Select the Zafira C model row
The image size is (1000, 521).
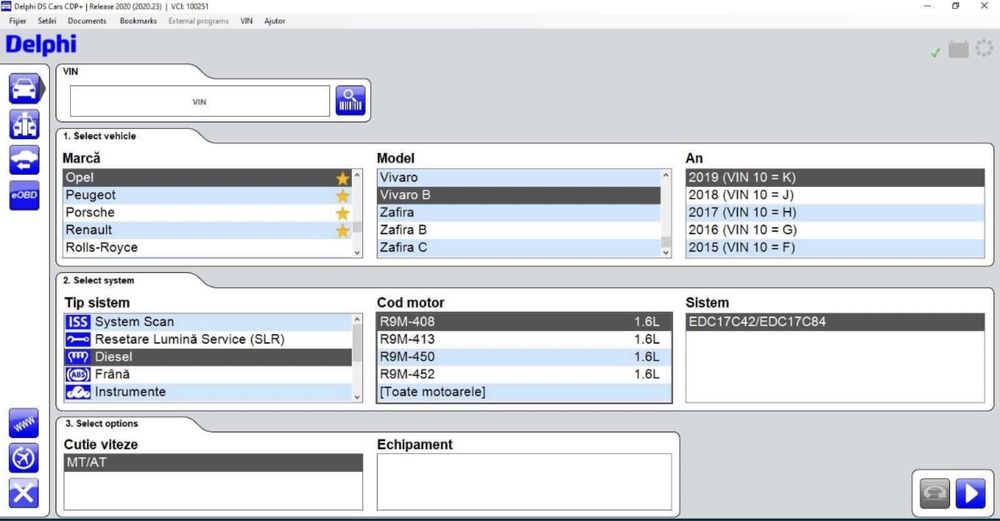coord(518,247)
